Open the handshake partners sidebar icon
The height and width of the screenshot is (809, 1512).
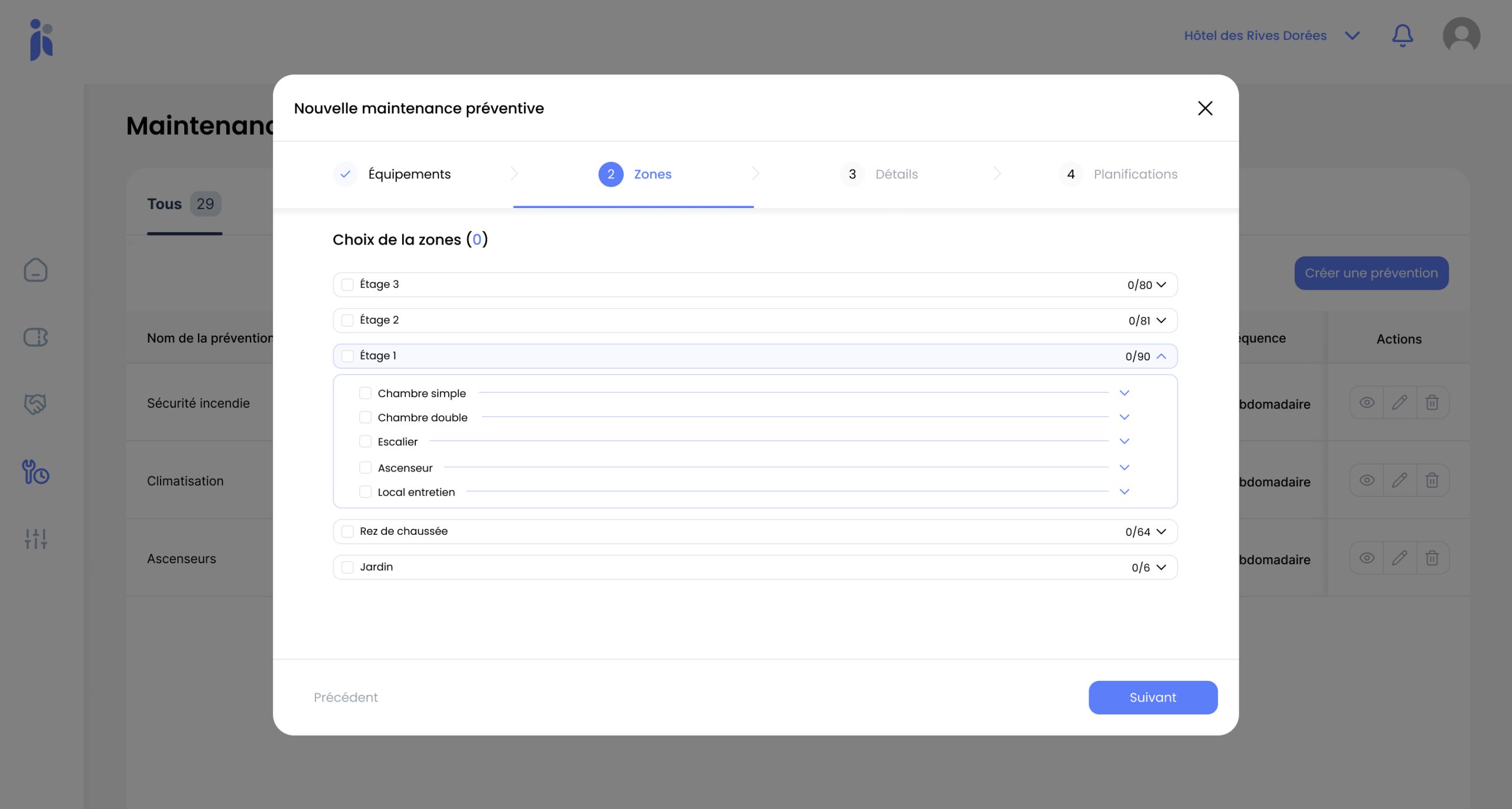pyautogui.click(x=35, y=404)
